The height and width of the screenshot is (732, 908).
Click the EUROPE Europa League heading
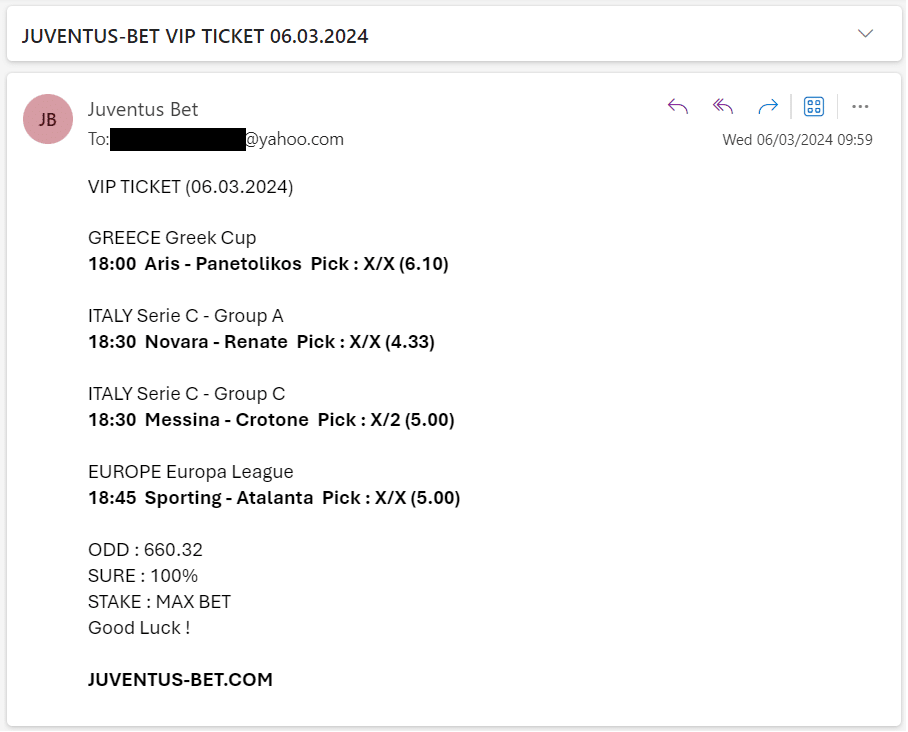191,473
